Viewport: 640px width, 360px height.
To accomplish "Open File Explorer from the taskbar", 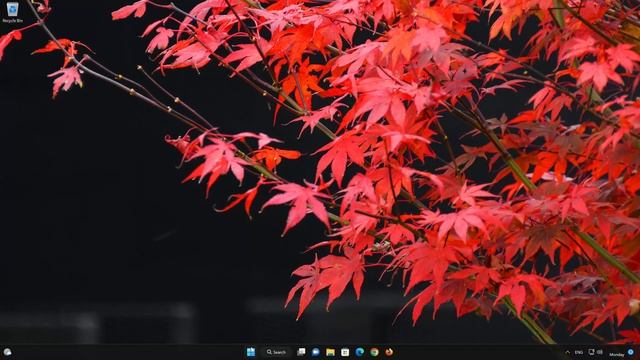I will tap(330, 352).
